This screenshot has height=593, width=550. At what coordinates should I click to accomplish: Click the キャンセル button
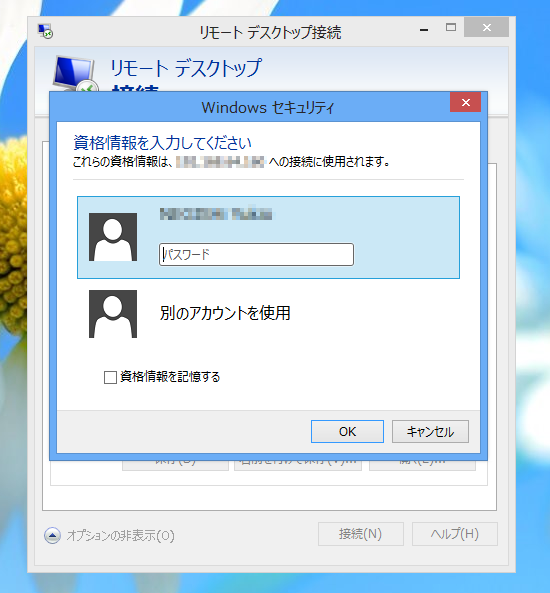(x=430, y=432)
